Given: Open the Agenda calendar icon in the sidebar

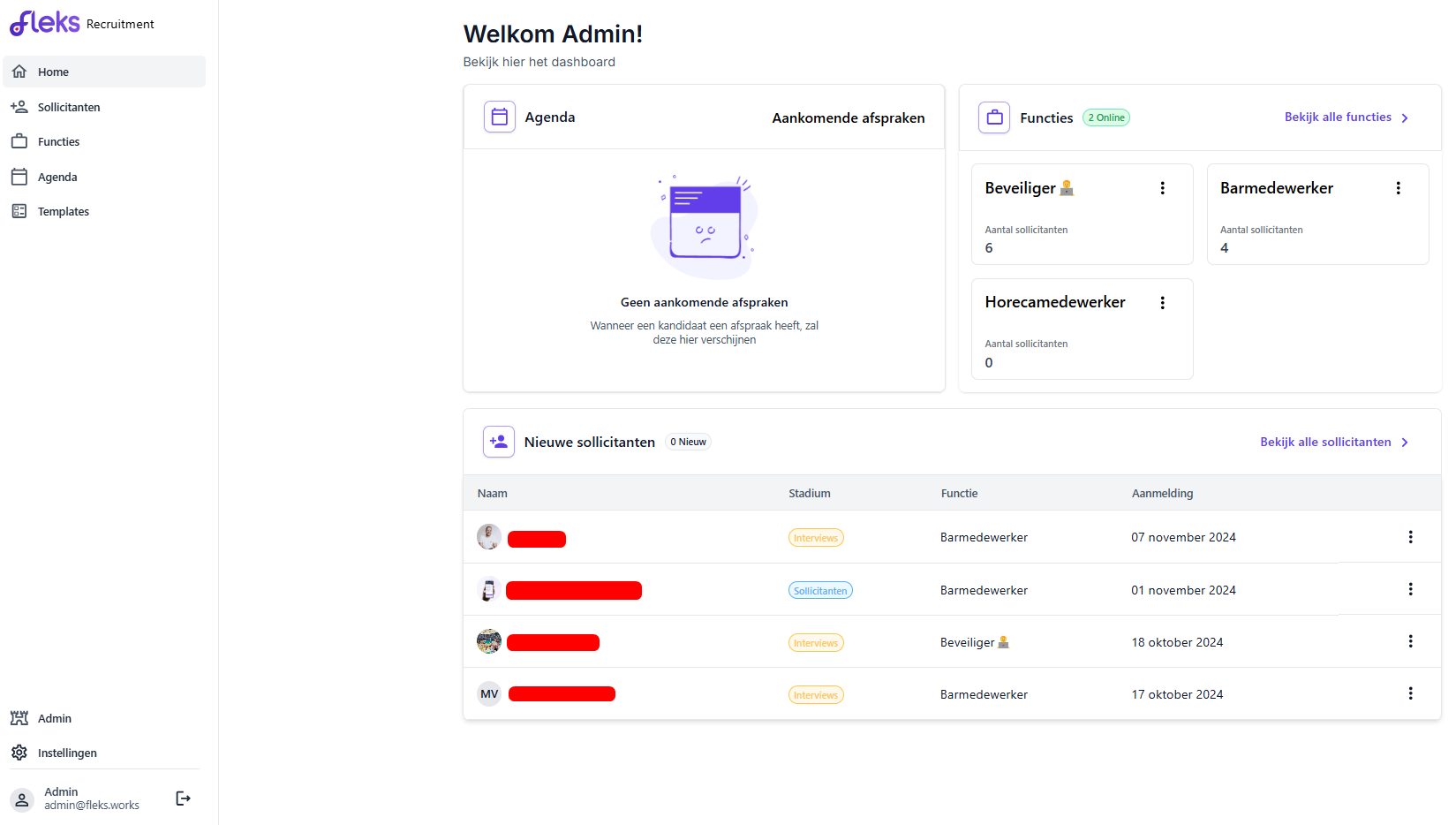Looking at the screenshot, I should point(19,176).
